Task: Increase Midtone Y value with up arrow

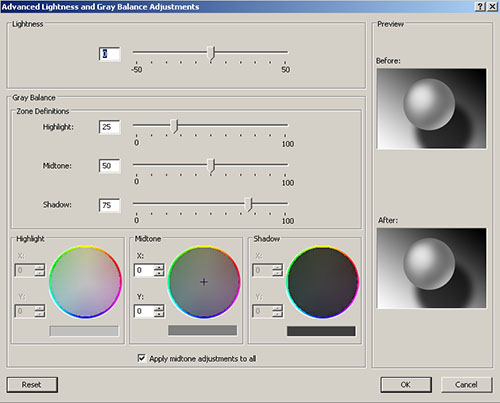Action: coord(159,308)
